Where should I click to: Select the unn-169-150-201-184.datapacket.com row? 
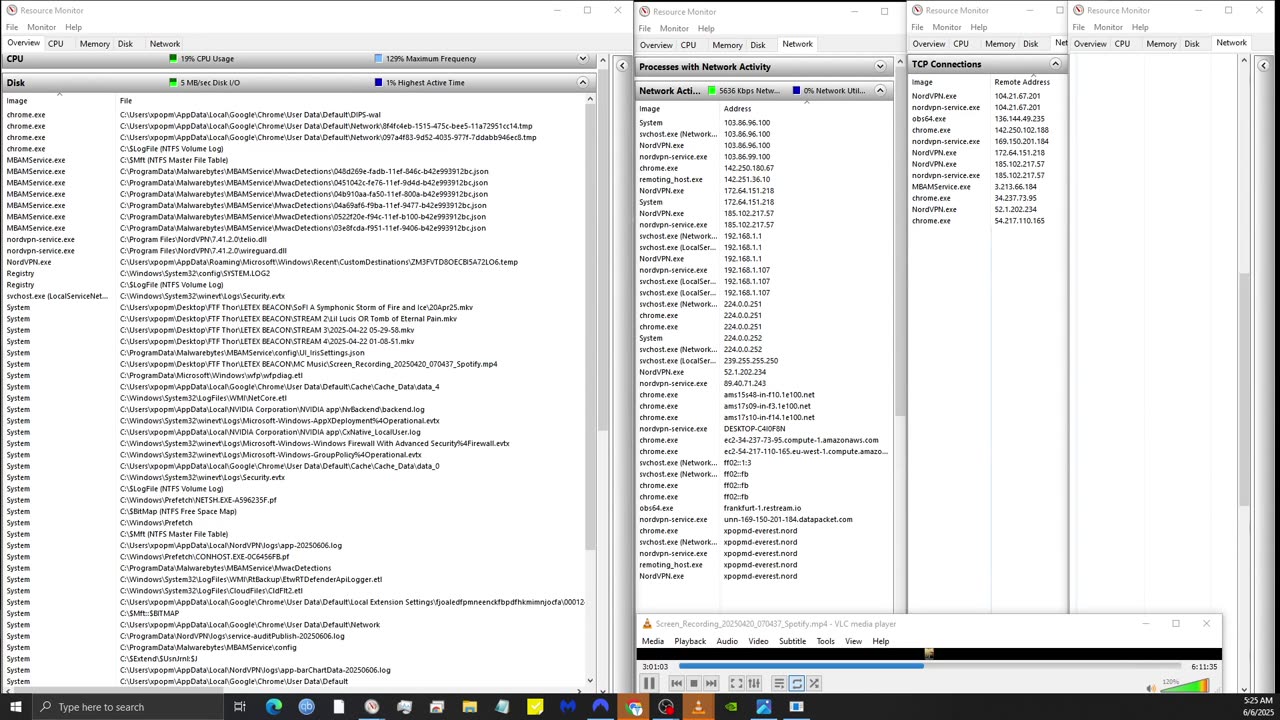[x=764, y=520]
